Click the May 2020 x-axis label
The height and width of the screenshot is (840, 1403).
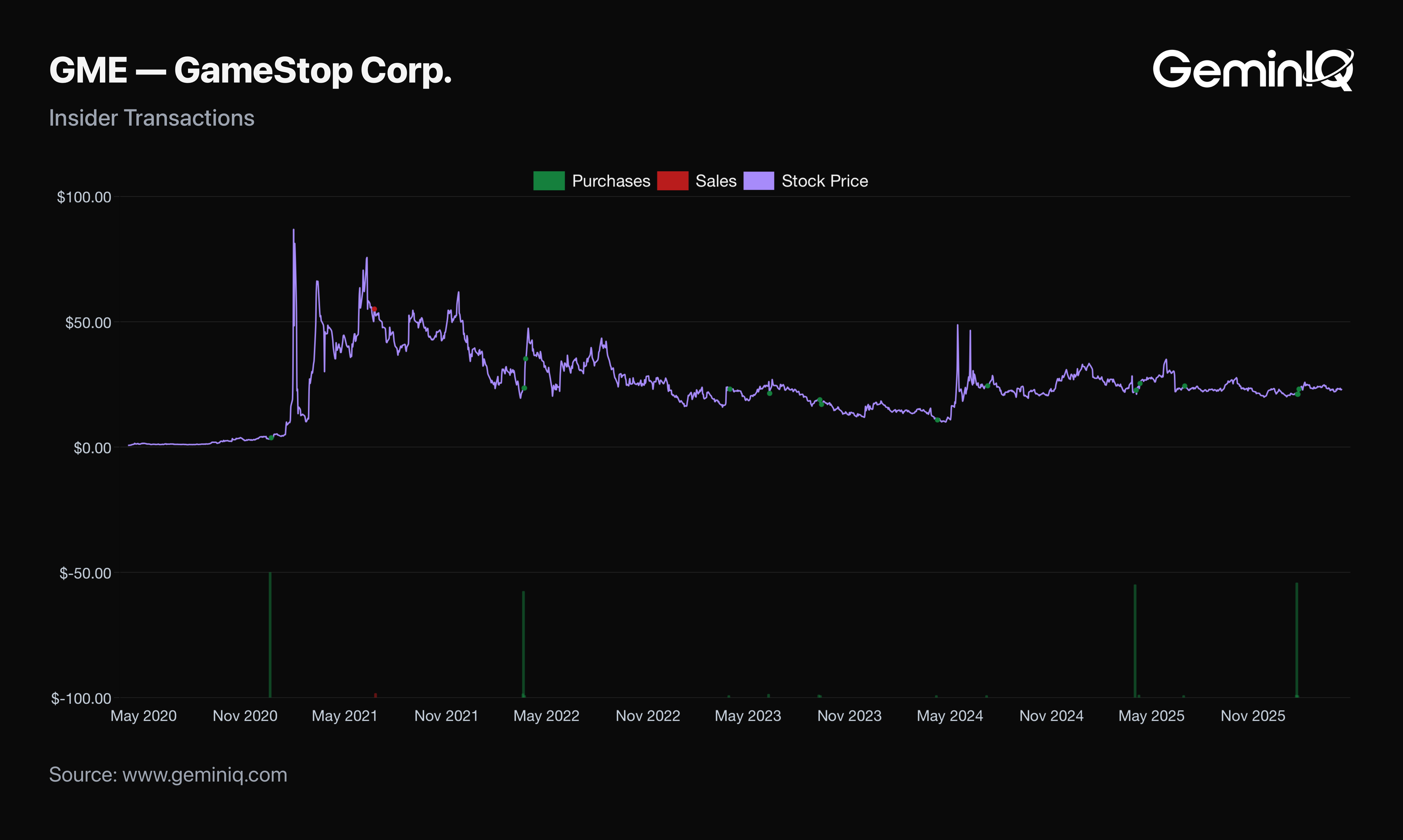coord(143,716)
